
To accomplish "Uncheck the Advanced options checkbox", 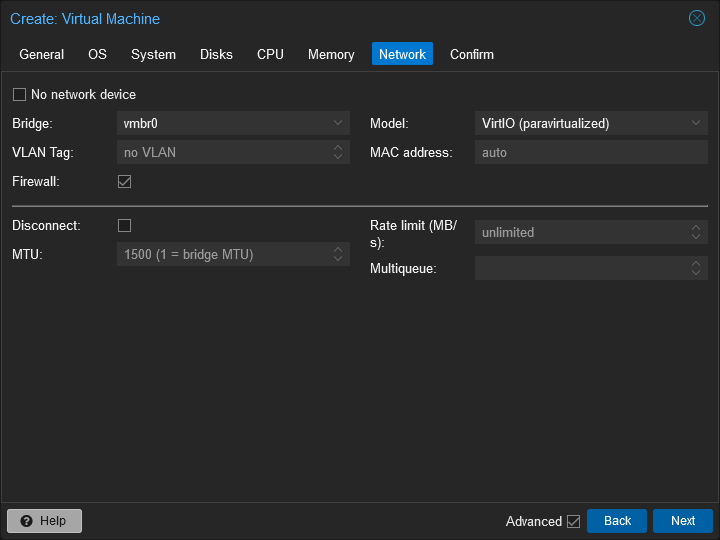I will point(573,521).
